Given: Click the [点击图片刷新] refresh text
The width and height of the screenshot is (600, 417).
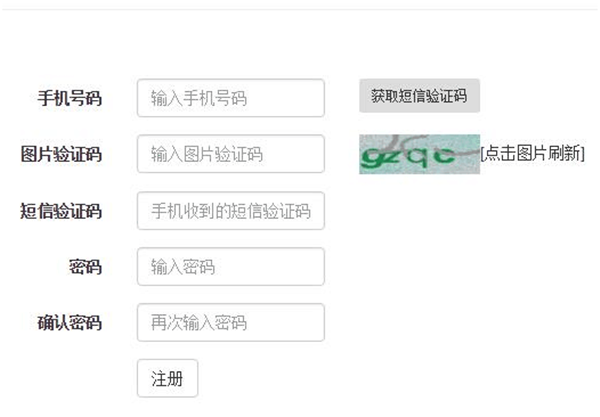Looking at the screenshot, I should pos(532,154).
